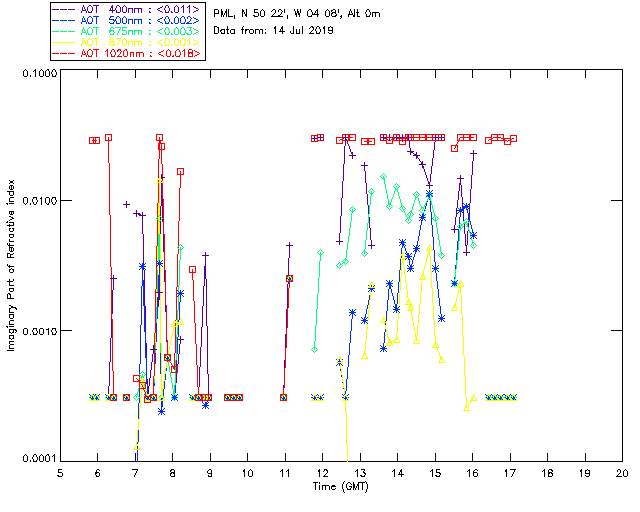Select the red dashed line sample in legend

coord(64,53)
